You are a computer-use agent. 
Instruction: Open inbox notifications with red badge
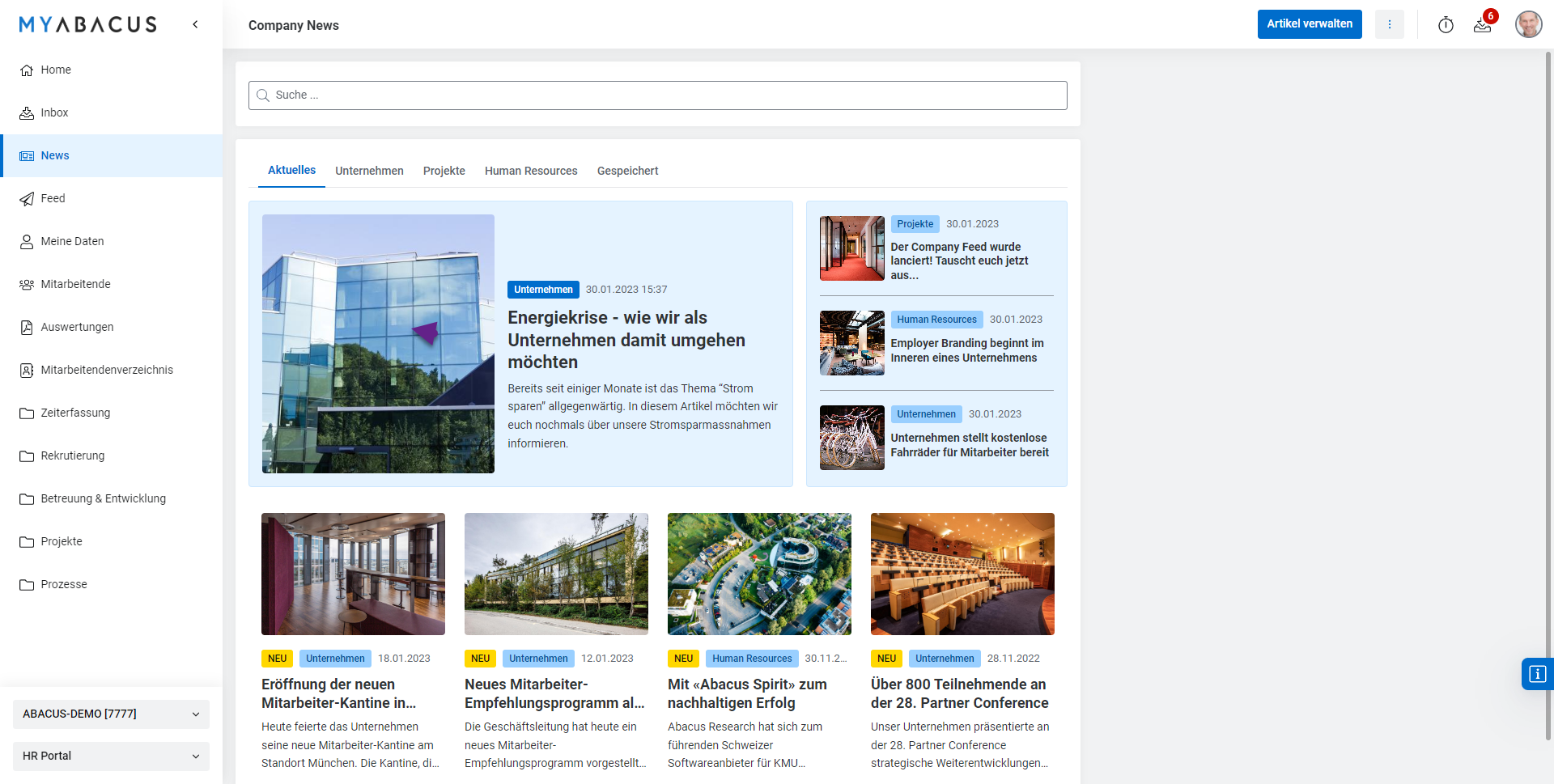pos(1483,25)
